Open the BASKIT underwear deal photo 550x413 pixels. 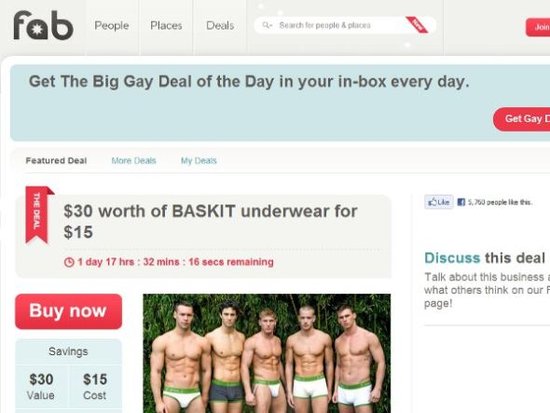coord(267,353)
